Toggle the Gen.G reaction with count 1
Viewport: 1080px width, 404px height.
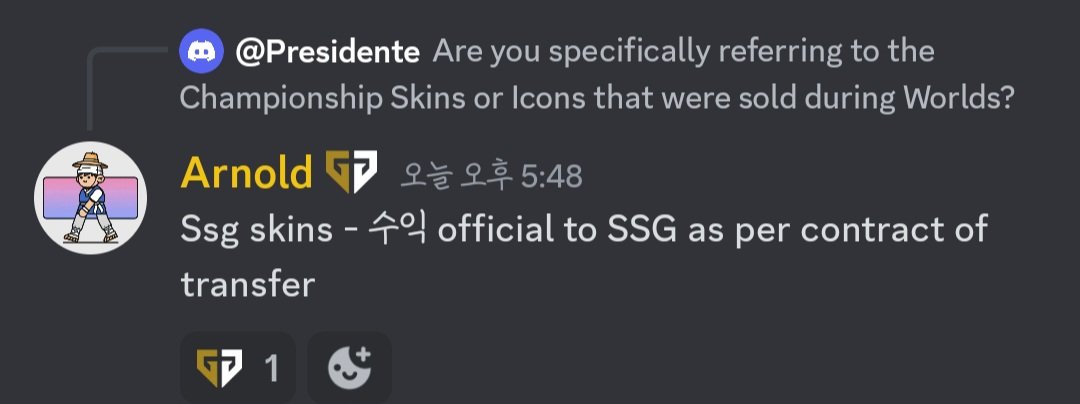click(238, 369)
